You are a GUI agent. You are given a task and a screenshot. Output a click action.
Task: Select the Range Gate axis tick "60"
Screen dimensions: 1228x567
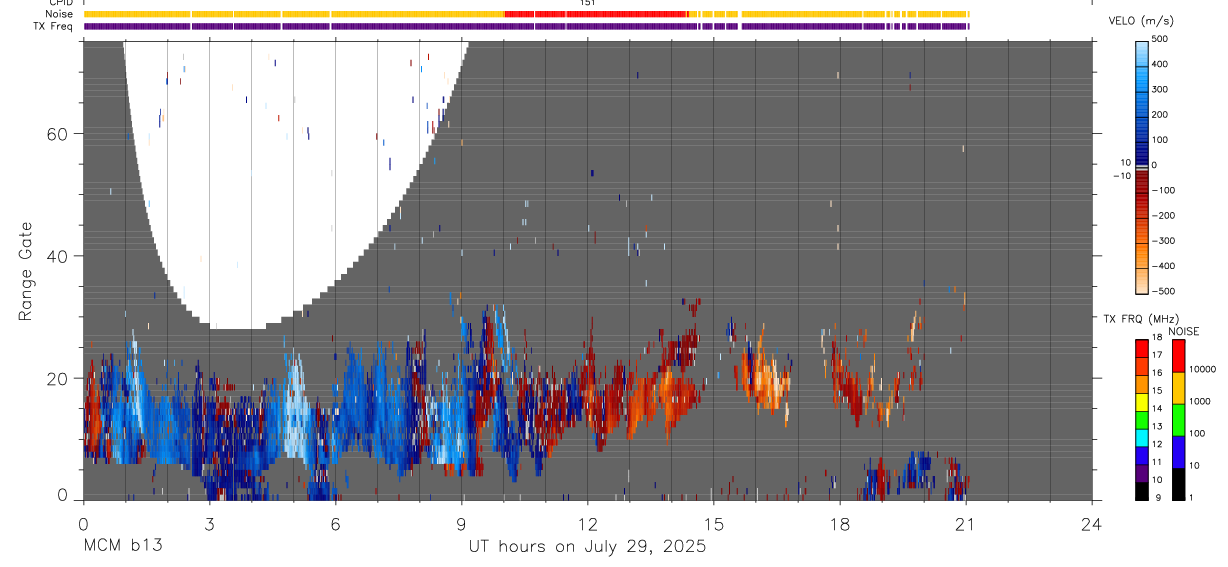coord(56,134)
